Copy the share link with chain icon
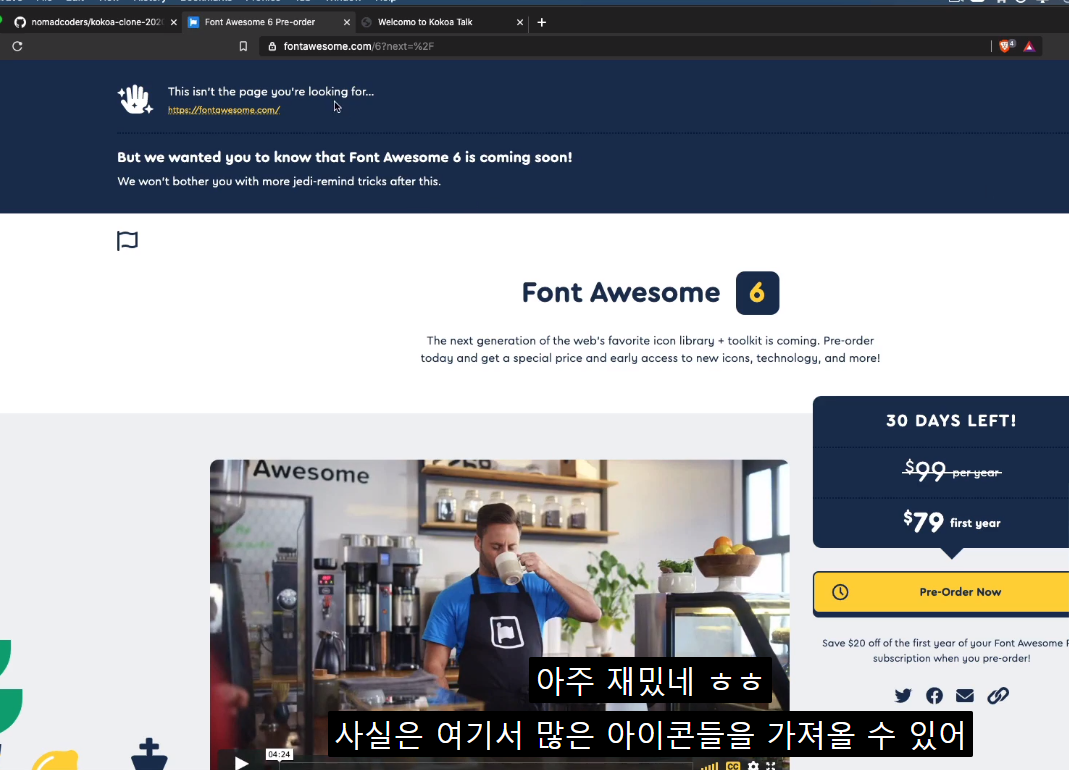1069x770 pixels. 997,696
